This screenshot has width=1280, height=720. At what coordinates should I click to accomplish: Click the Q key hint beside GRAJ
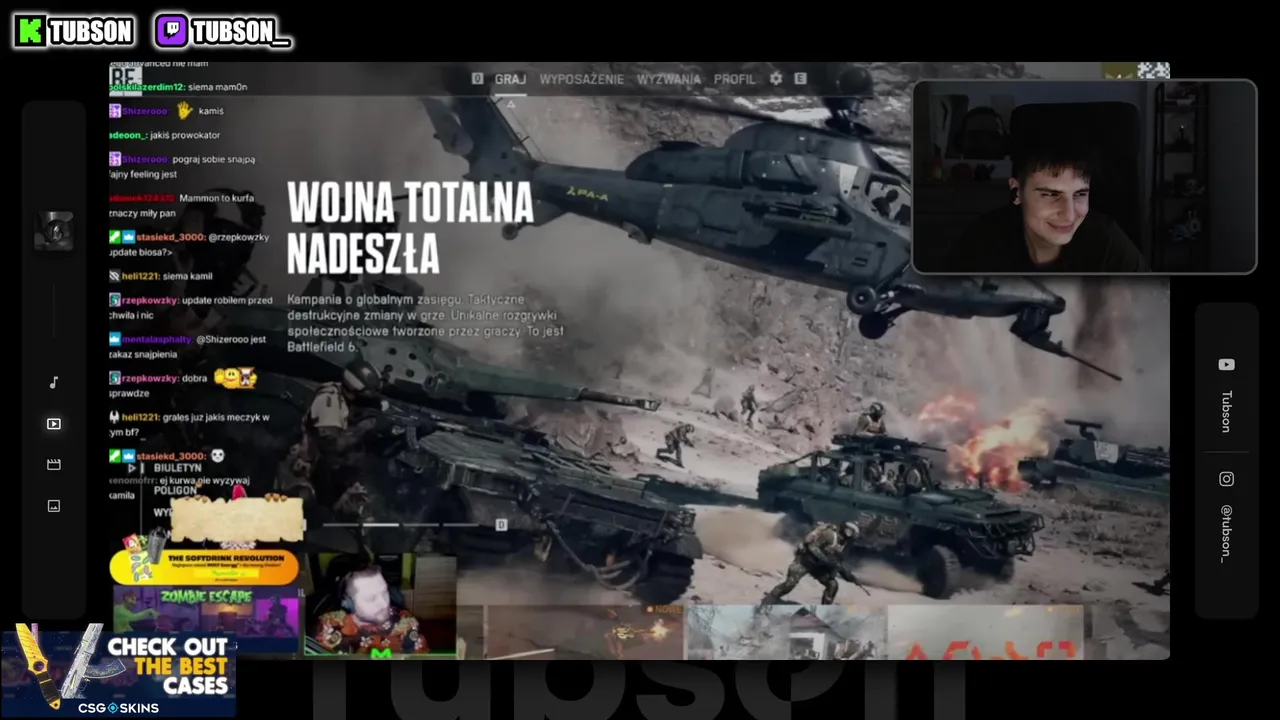[x=477, y=79]
